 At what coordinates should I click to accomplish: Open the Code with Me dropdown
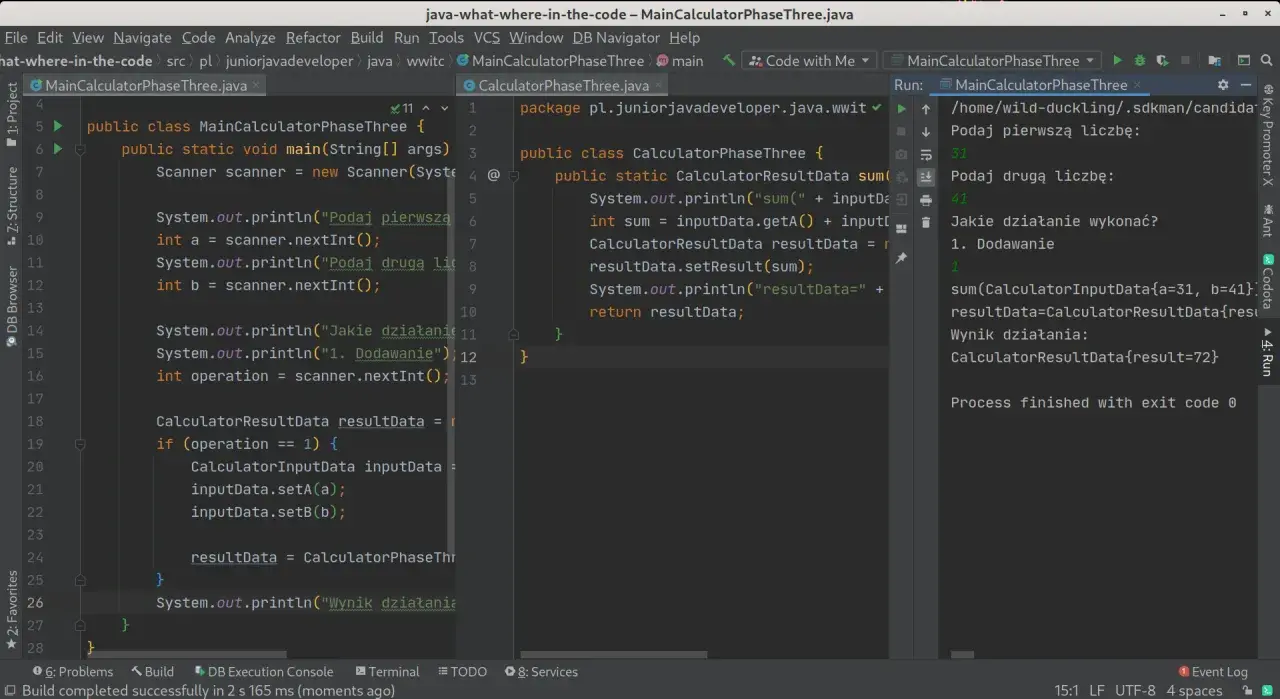click(808, 60)
